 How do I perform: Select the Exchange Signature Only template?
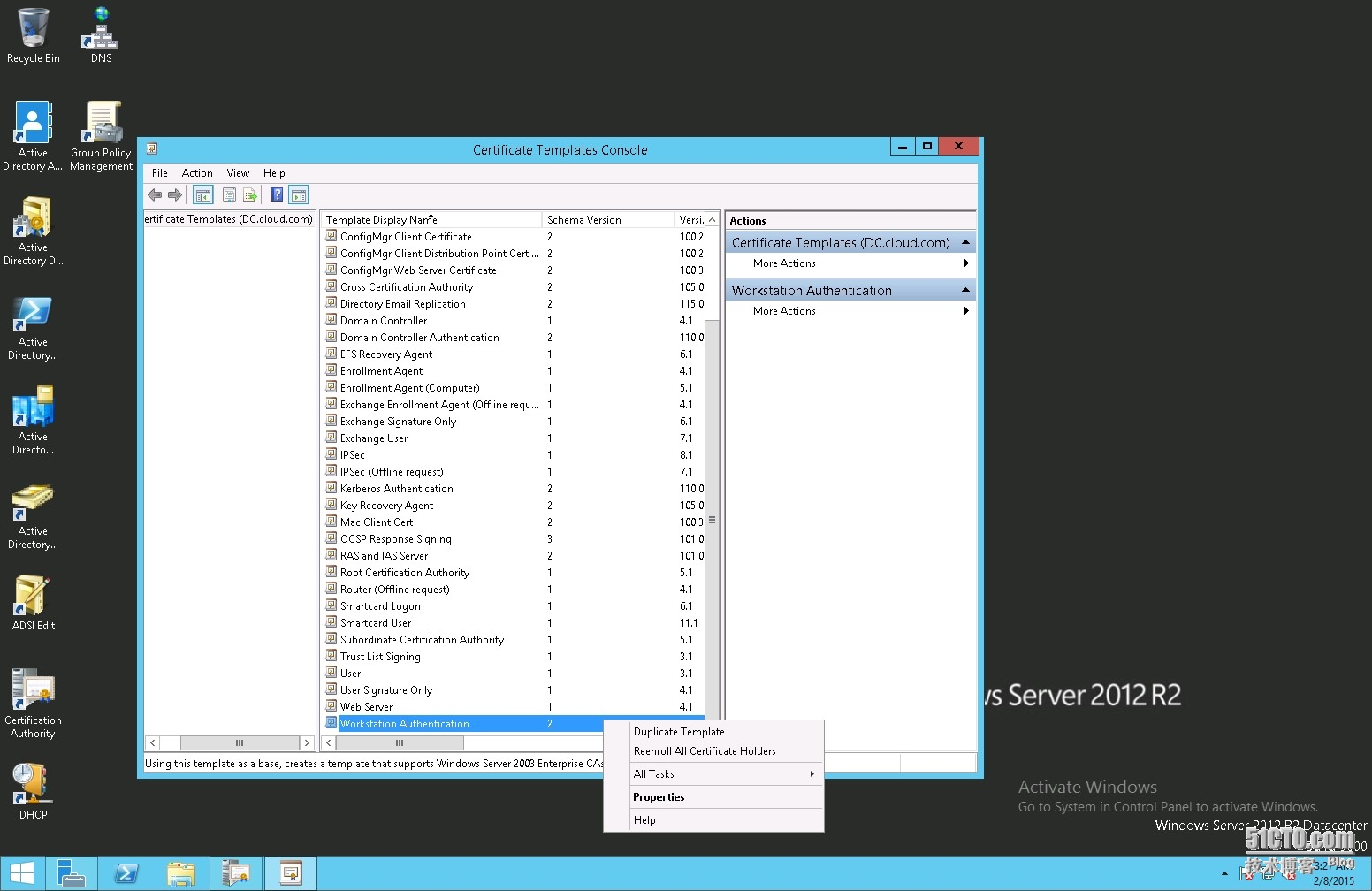point(399,422)
